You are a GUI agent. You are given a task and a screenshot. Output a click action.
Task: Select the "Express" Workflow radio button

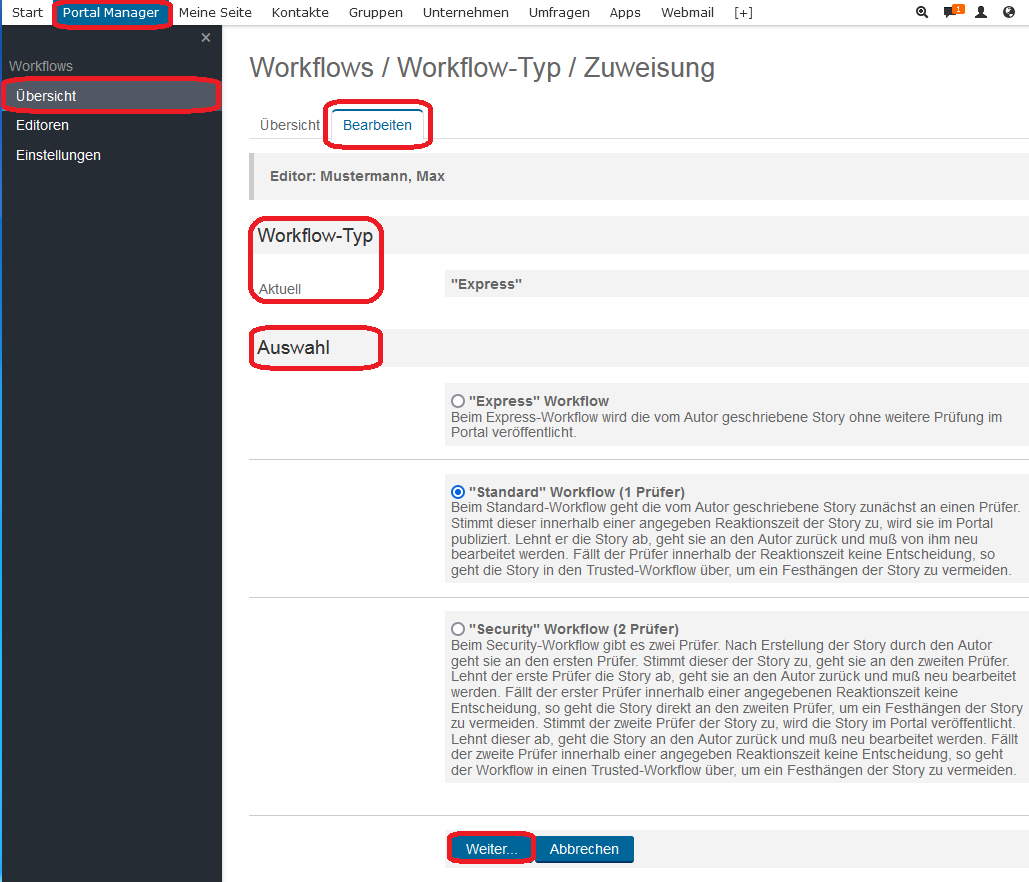point(458,401)
